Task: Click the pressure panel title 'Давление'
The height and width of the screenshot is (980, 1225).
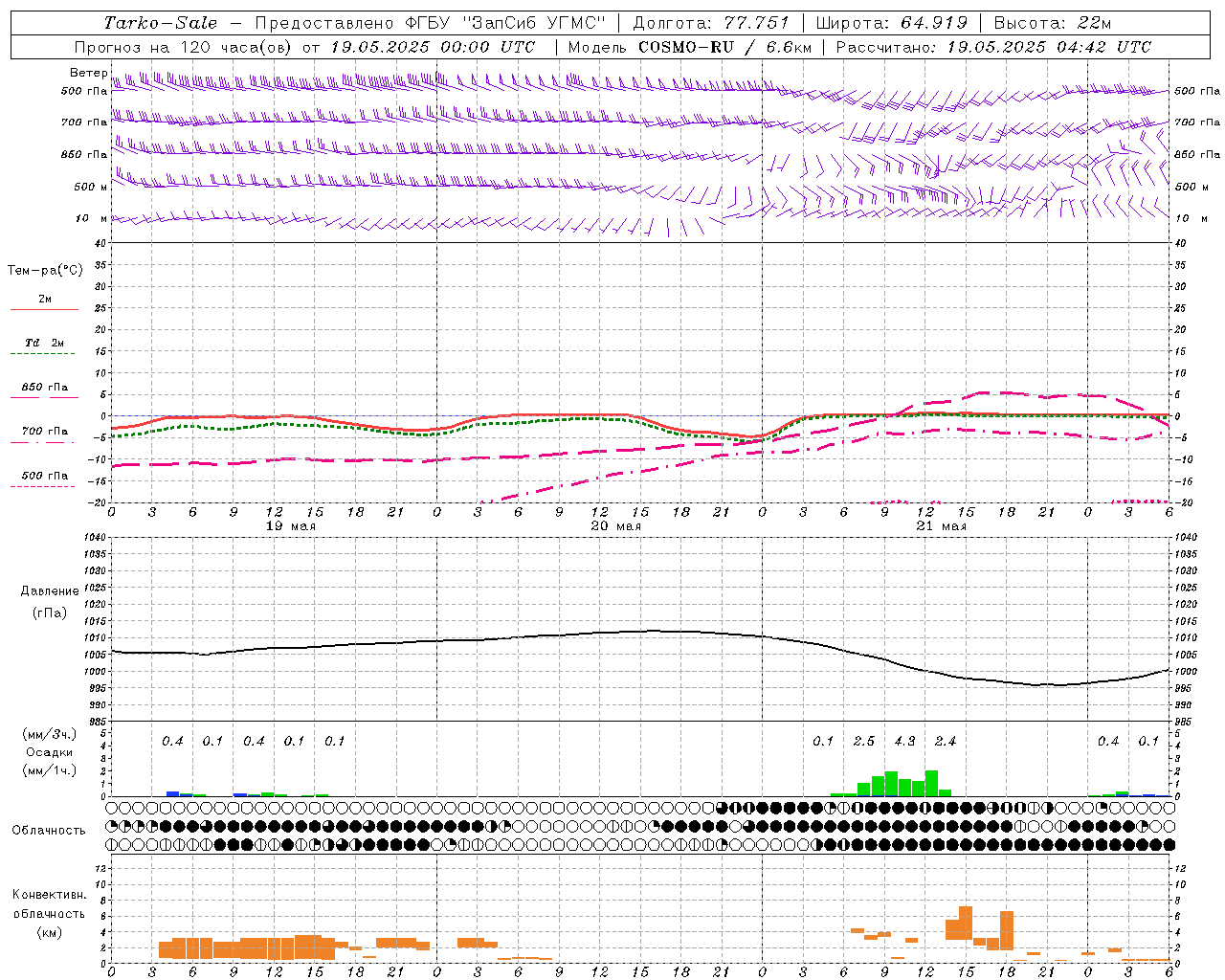Action: click(50, 591)
